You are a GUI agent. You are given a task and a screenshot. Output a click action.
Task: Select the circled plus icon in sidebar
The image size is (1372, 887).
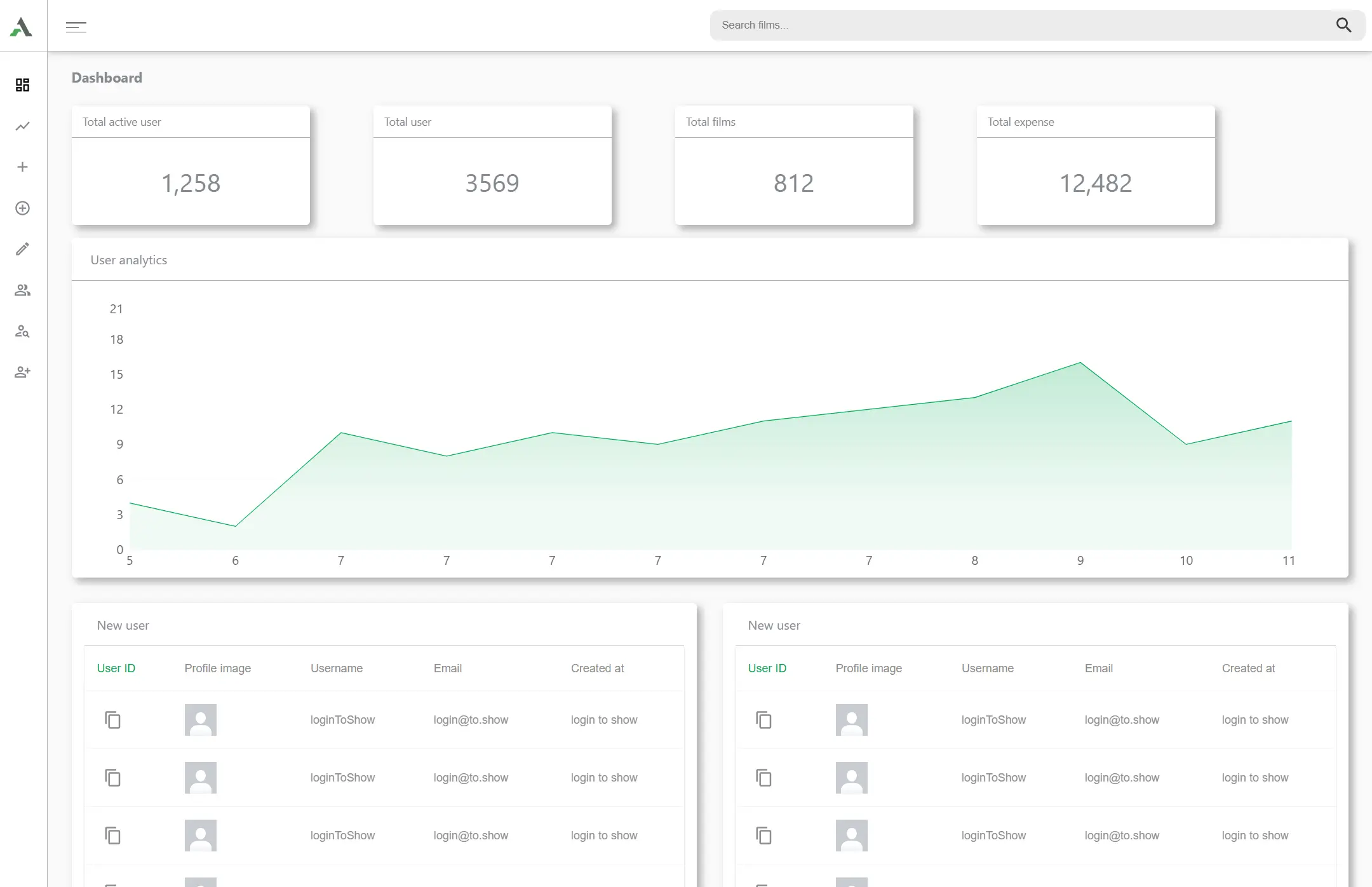[x=22, y=208]
